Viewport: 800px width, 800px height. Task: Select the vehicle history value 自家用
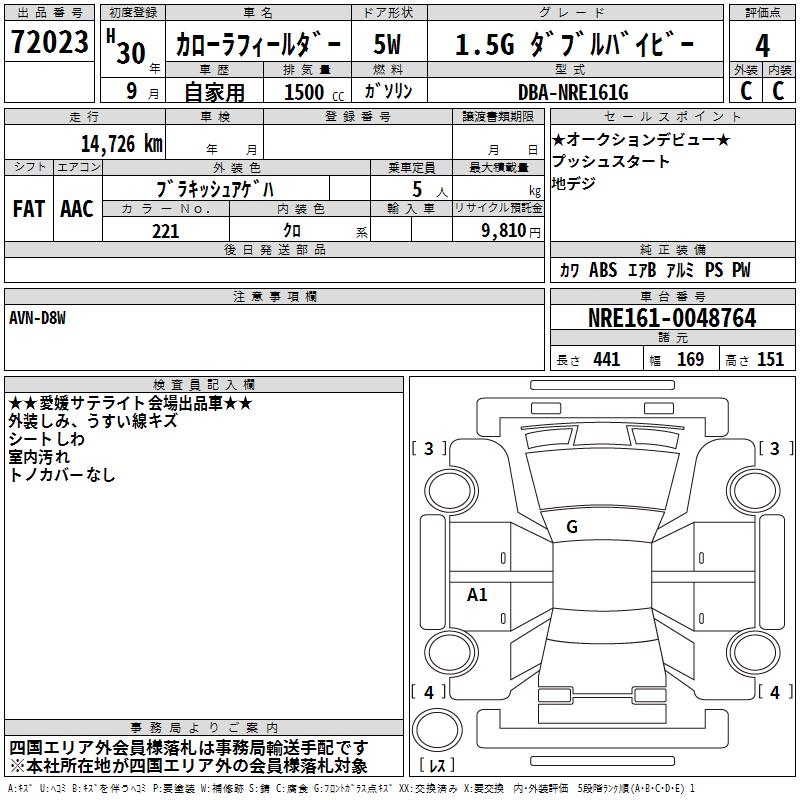(x=214, y=92)
